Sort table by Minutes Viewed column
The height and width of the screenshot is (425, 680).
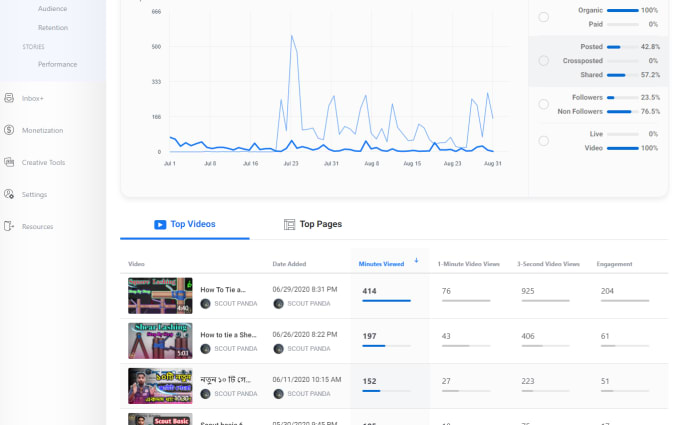[x=381, y=264]
